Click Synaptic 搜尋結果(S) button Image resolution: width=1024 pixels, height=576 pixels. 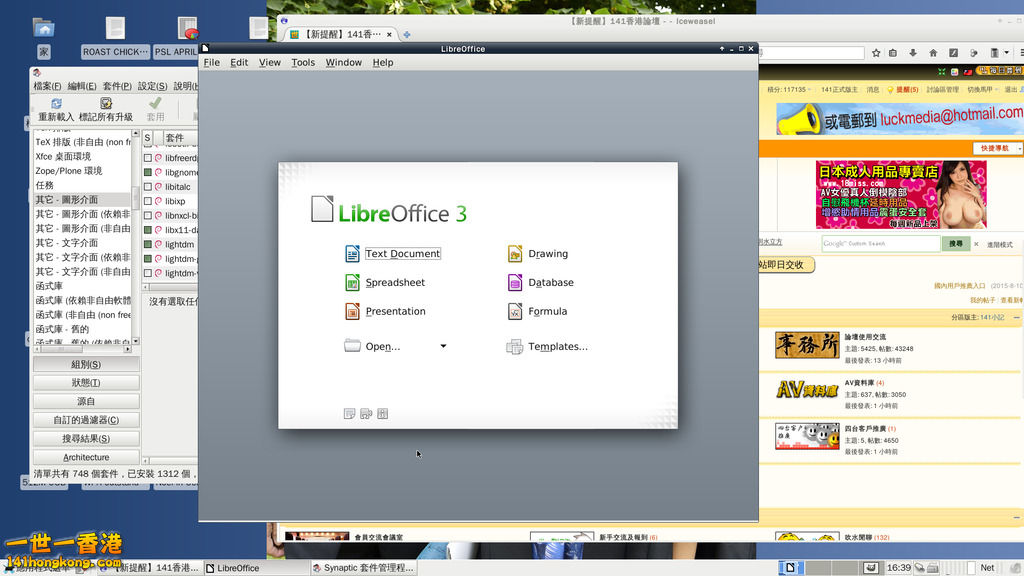[x=86, y=438]
